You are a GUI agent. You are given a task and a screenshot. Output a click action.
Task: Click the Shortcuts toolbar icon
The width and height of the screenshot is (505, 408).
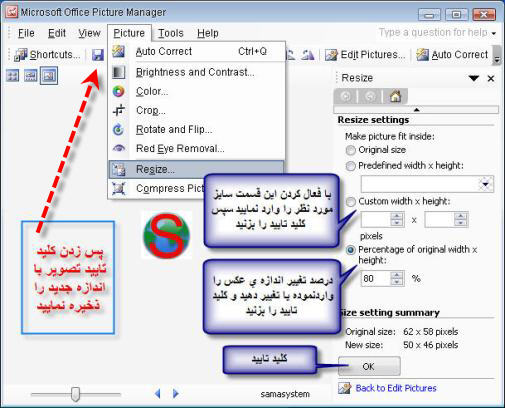[21, 55]
